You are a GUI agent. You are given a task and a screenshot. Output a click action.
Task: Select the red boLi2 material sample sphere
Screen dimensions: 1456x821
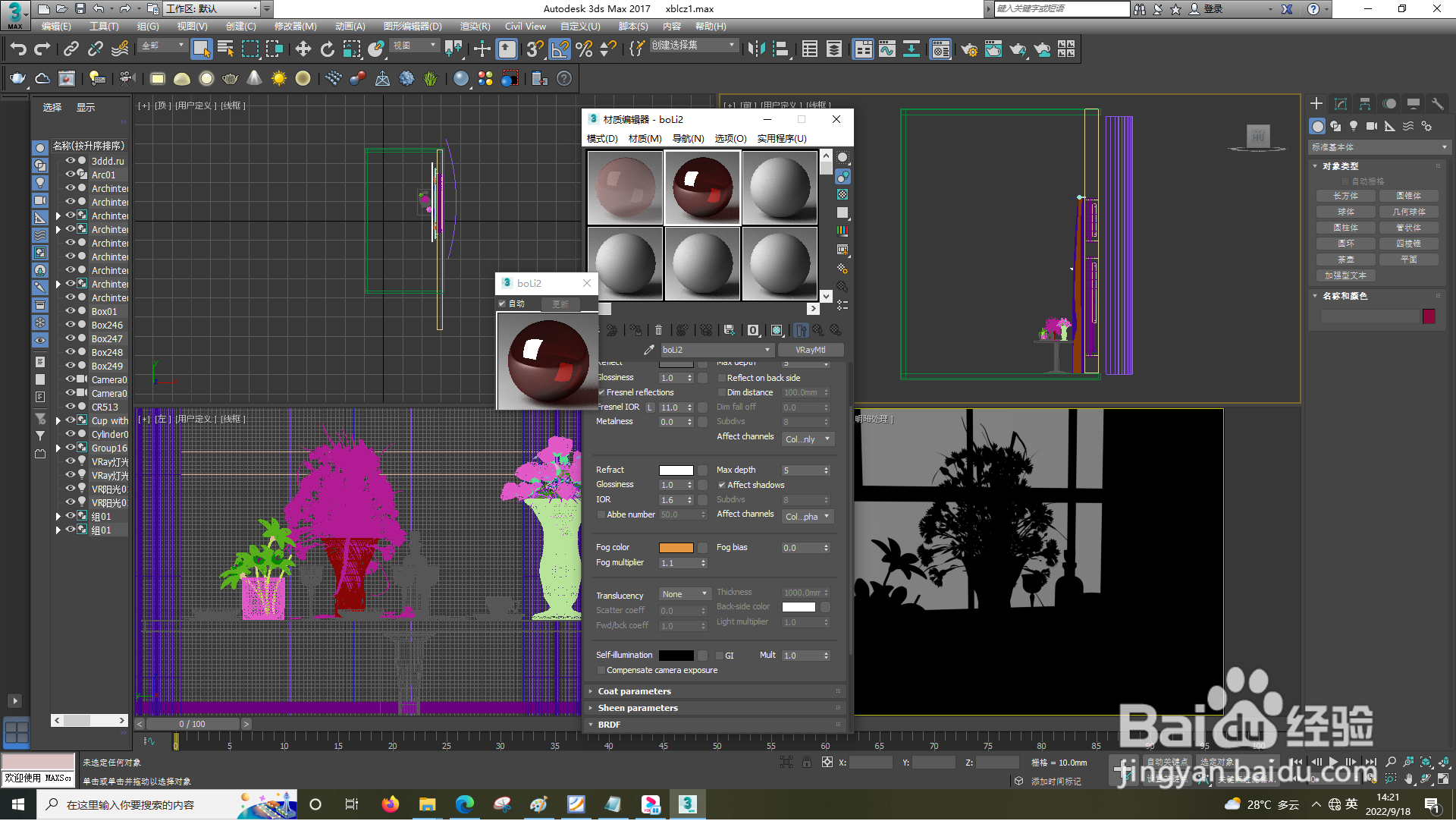click(702, 187)
